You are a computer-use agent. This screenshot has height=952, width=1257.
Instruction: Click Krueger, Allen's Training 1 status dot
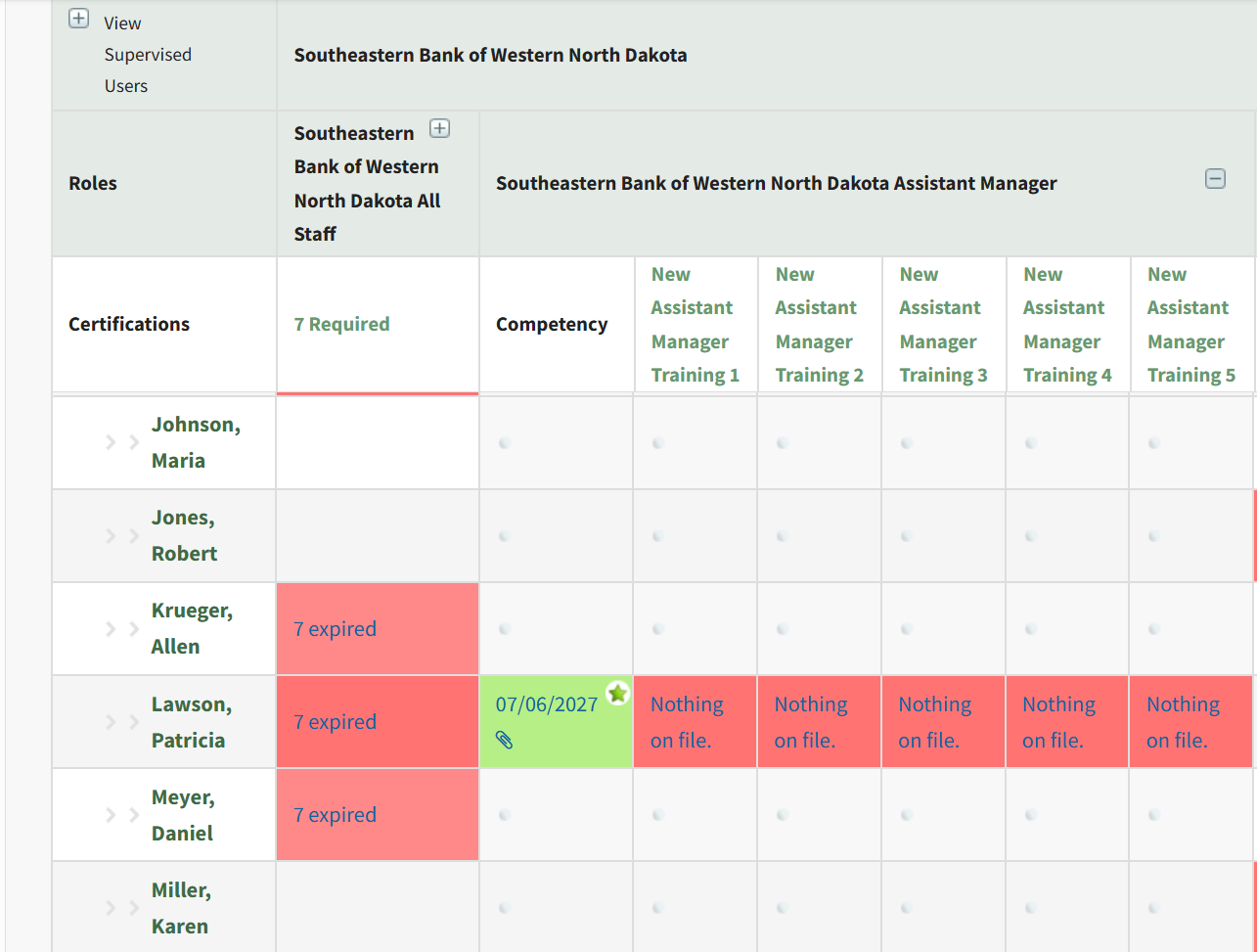point(658,629)
